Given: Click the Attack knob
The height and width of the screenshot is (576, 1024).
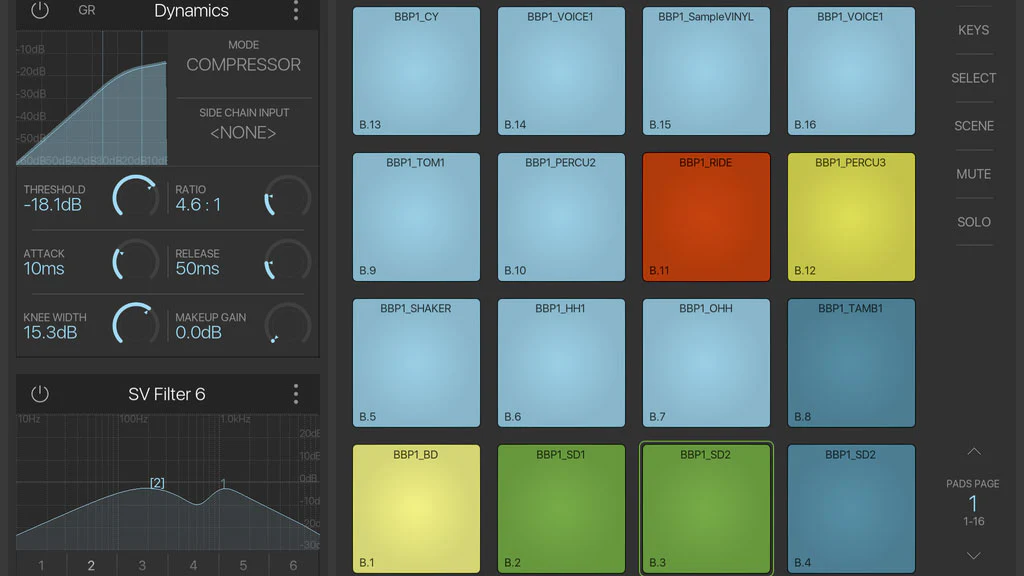Looking at the screenshot, I should click(x=135, y=261).
